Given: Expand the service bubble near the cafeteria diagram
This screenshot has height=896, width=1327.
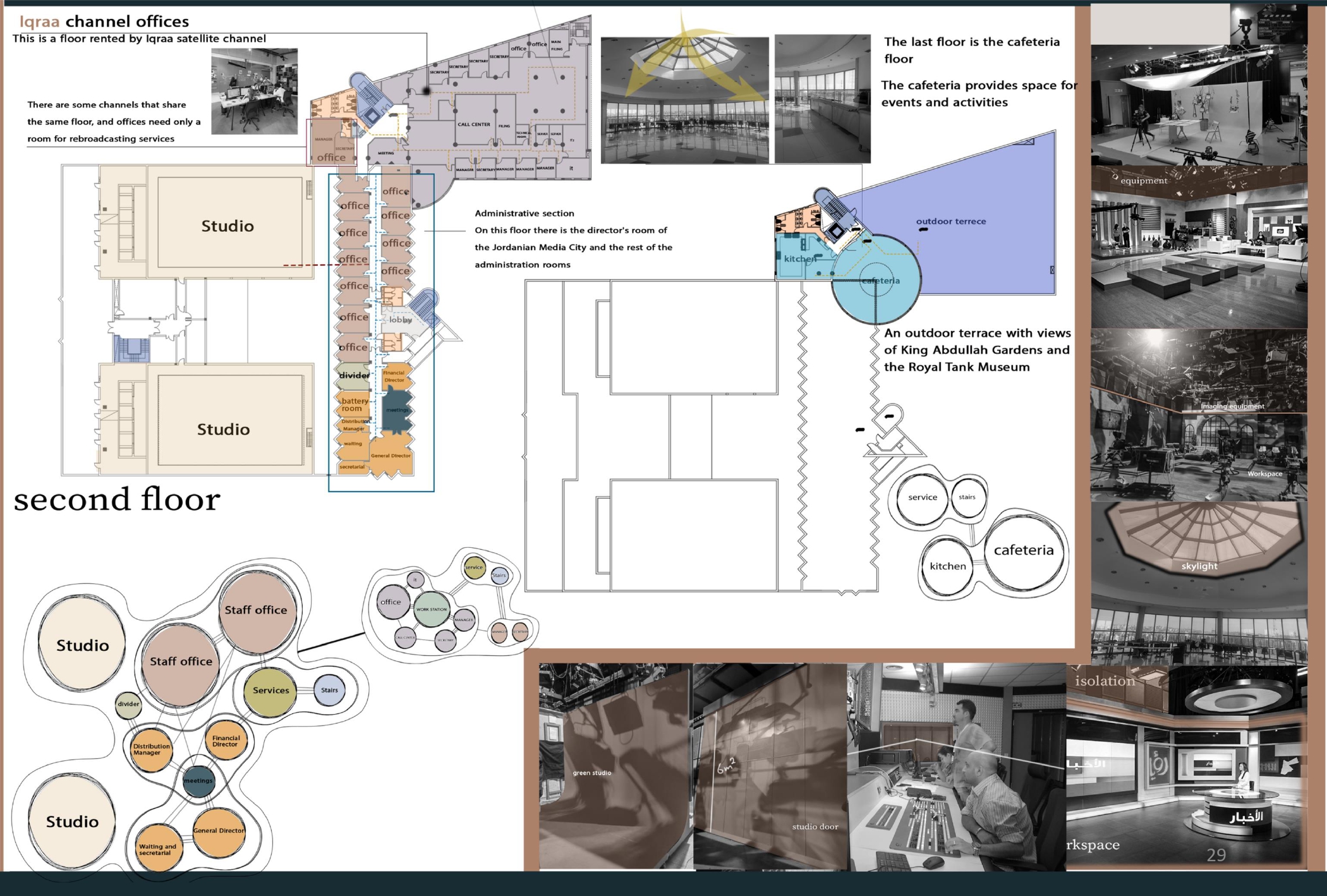Looking at the screenshot, I should (x=923, y=498).
